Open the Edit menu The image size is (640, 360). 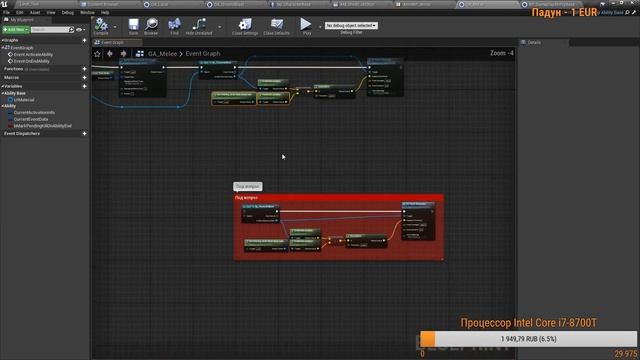click(x=20, y=13)
